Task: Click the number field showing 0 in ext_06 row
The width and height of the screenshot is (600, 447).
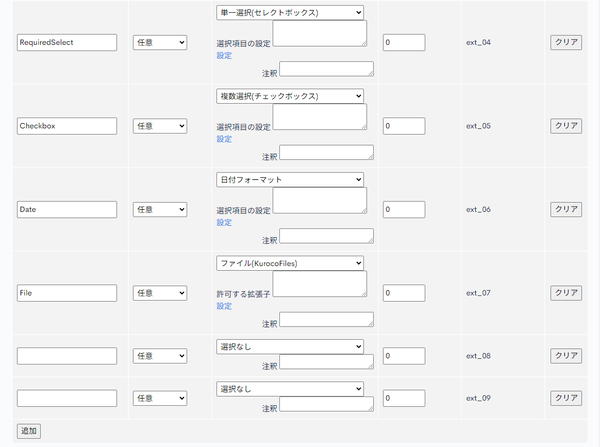Action: 404,209
